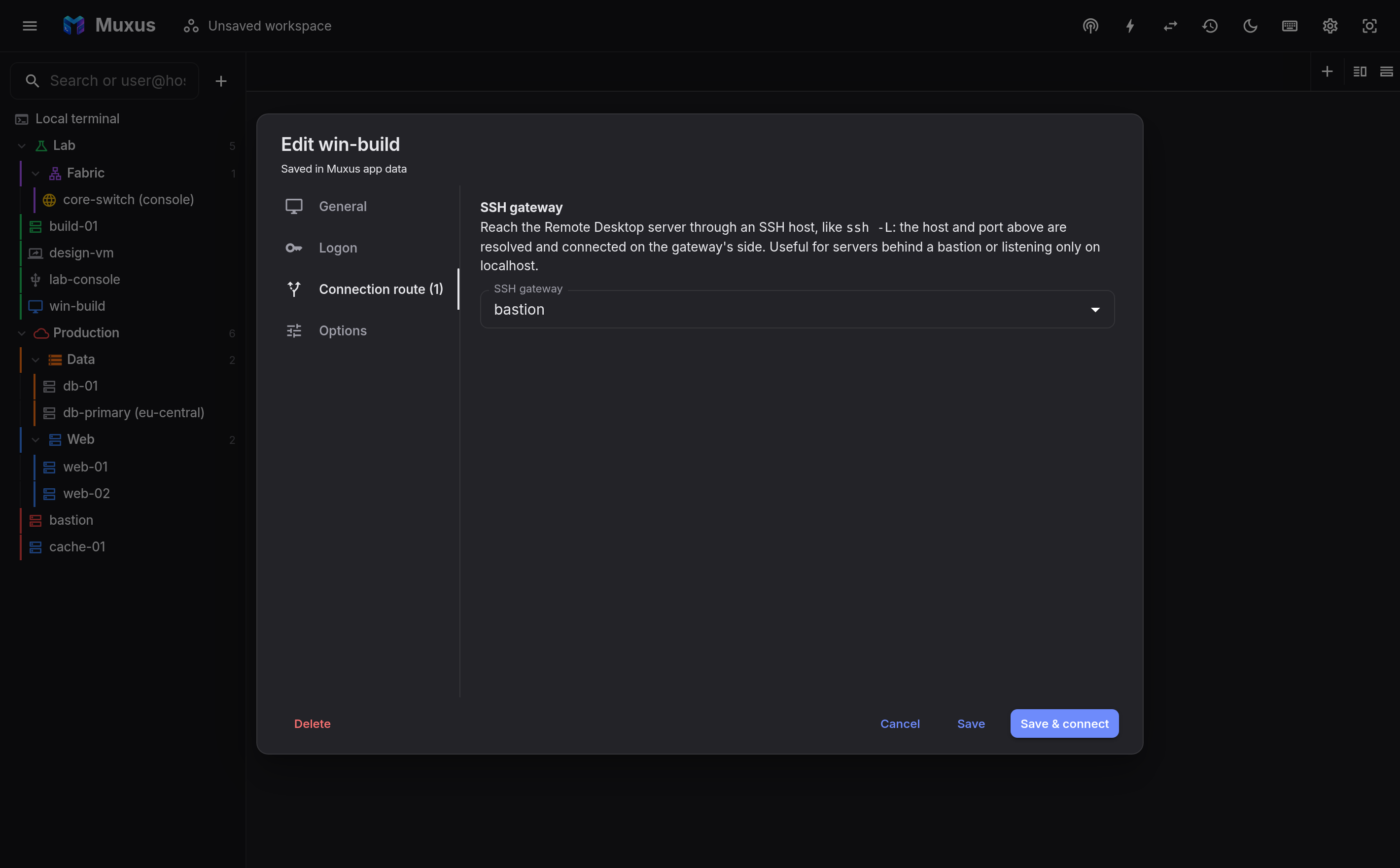Open the keyboard shortcuts icon
The width and height of the screenshot is (1400, 868).
pyautogui.click(x=1290, y=26)
